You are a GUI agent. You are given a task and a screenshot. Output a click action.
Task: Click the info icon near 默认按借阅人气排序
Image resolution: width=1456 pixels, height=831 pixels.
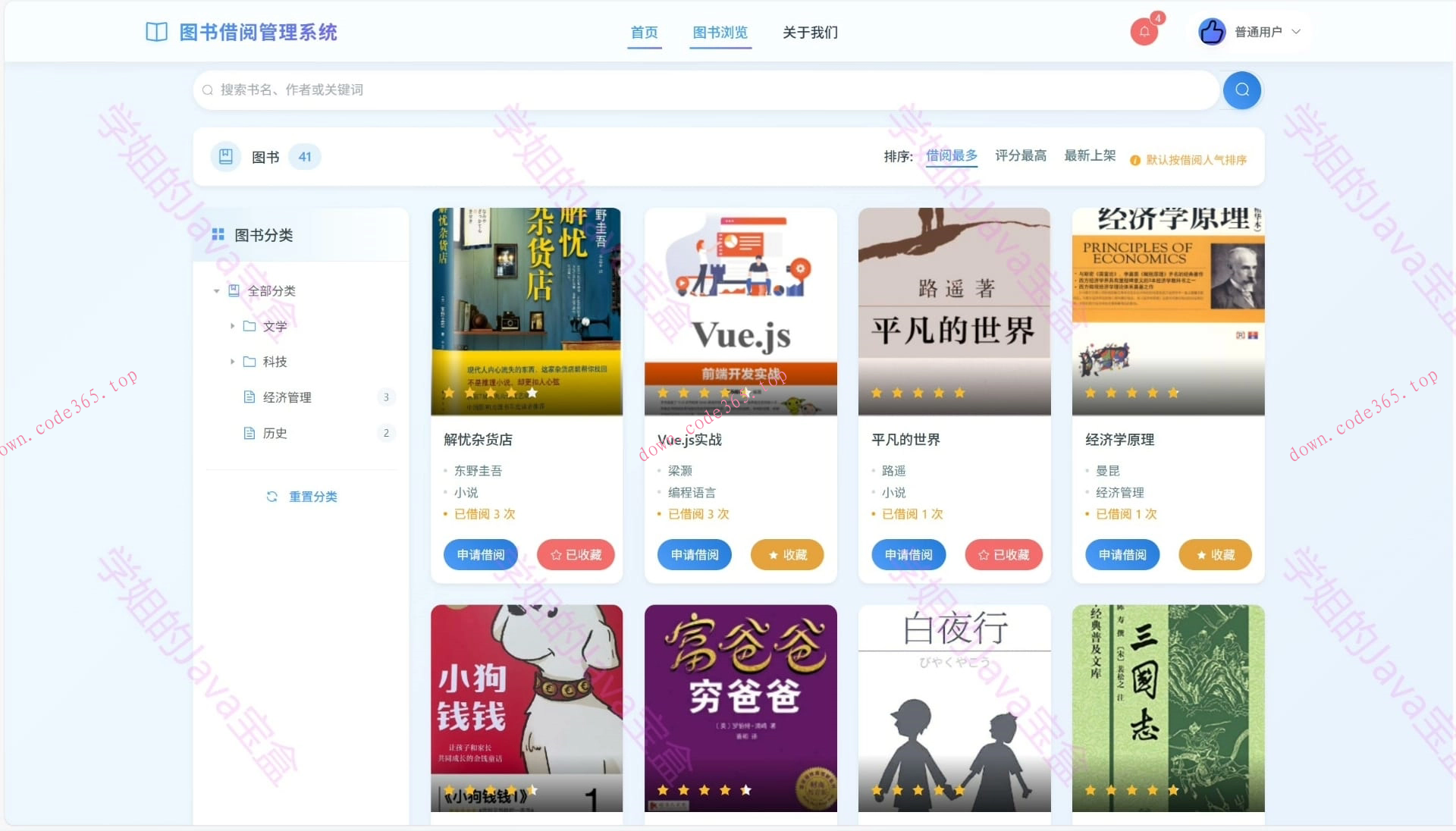1134,160
